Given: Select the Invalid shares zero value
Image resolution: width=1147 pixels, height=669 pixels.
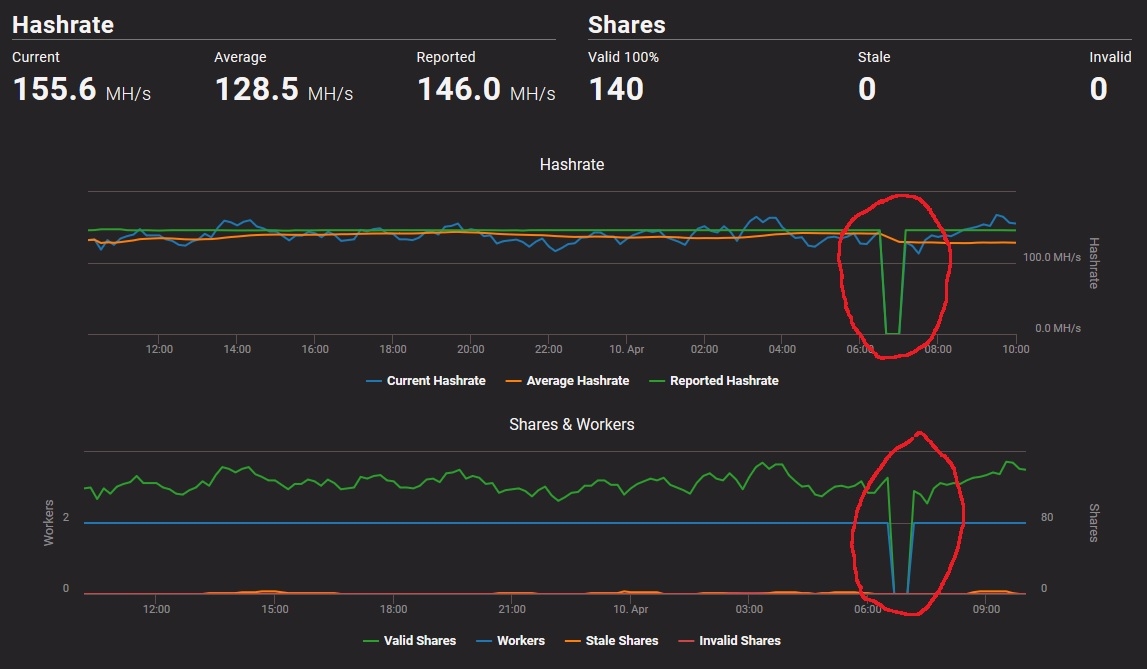Looking at the screenshot, I should click(1098, 89).
